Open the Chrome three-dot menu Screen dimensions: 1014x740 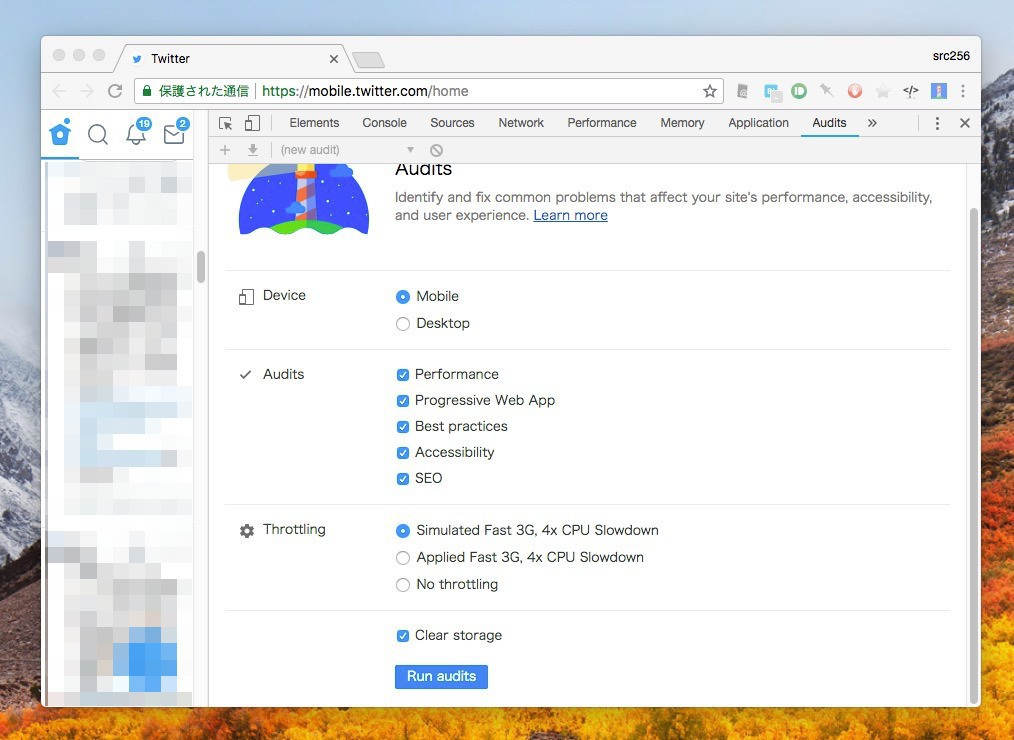pyautogui.click(x=963, y=91)
